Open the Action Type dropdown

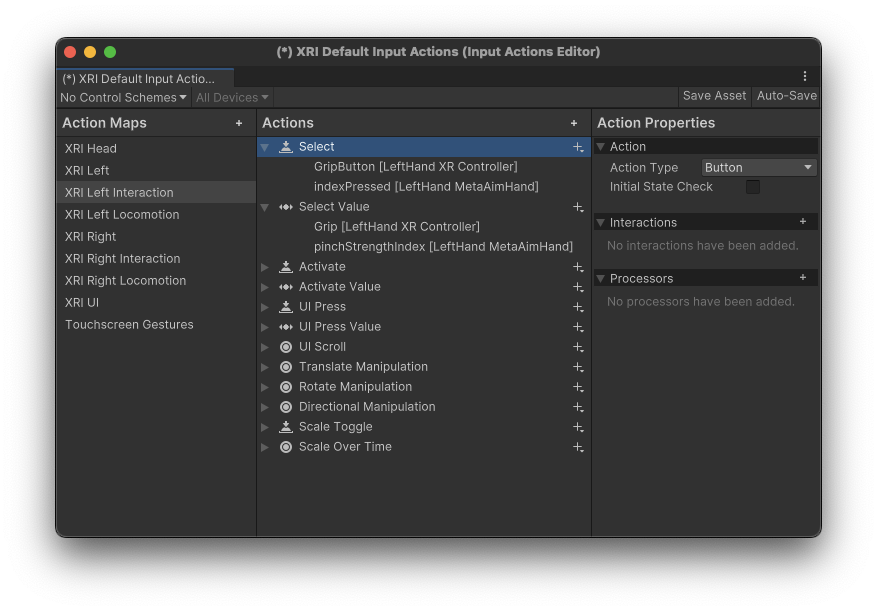pyautogui.click(x=759, y=168)
